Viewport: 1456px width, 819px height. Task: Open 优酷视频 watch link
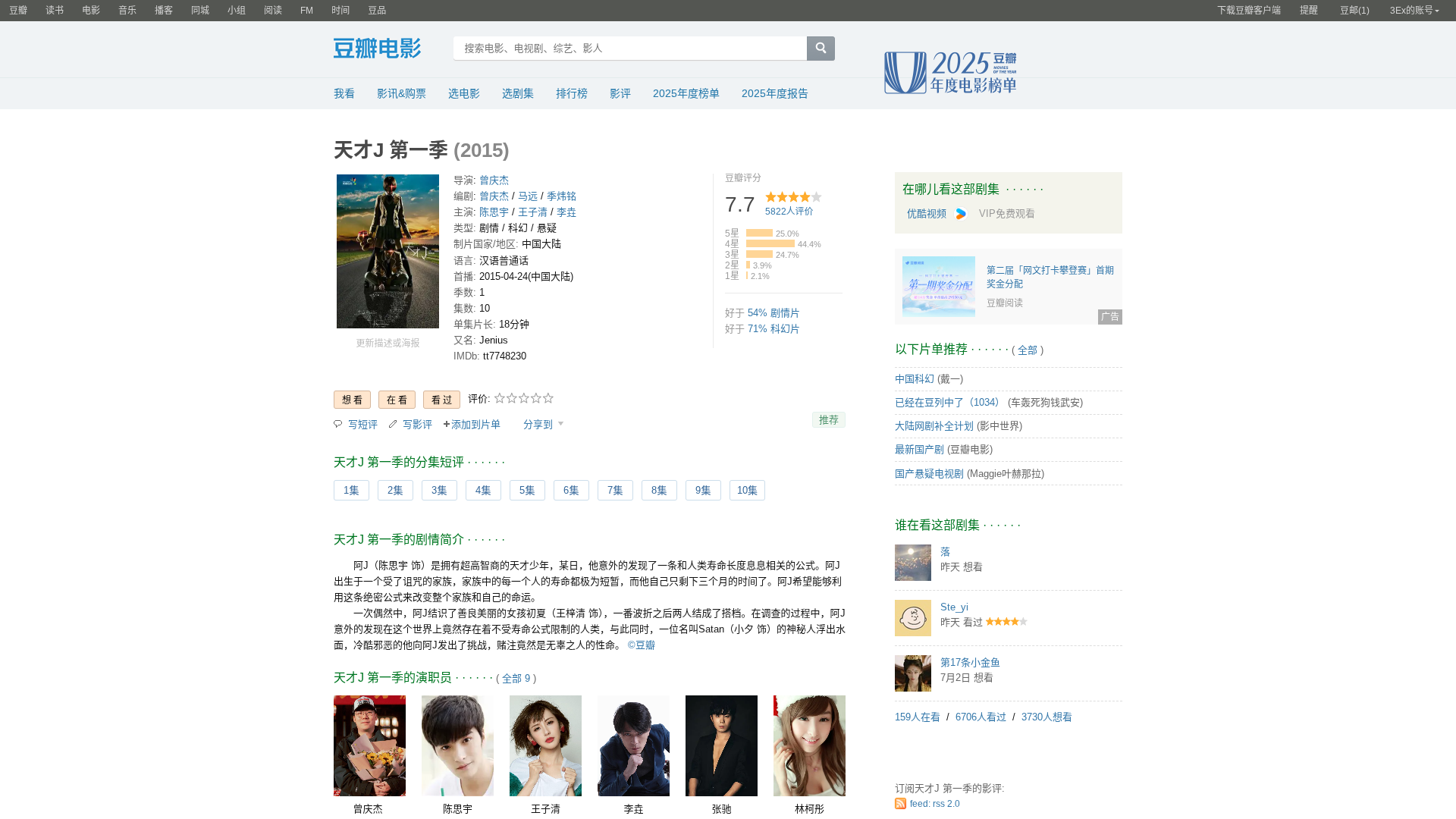(x=927, y=214)
